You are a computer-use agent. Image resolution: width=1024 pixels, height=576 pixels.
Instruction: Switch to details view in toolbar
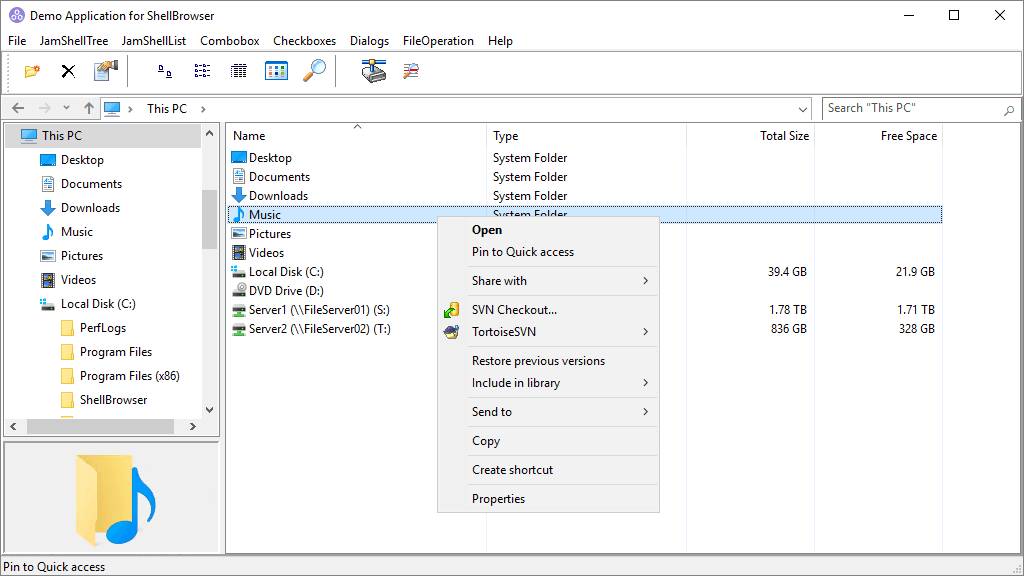pyautogui.click(x=239, y=71)
